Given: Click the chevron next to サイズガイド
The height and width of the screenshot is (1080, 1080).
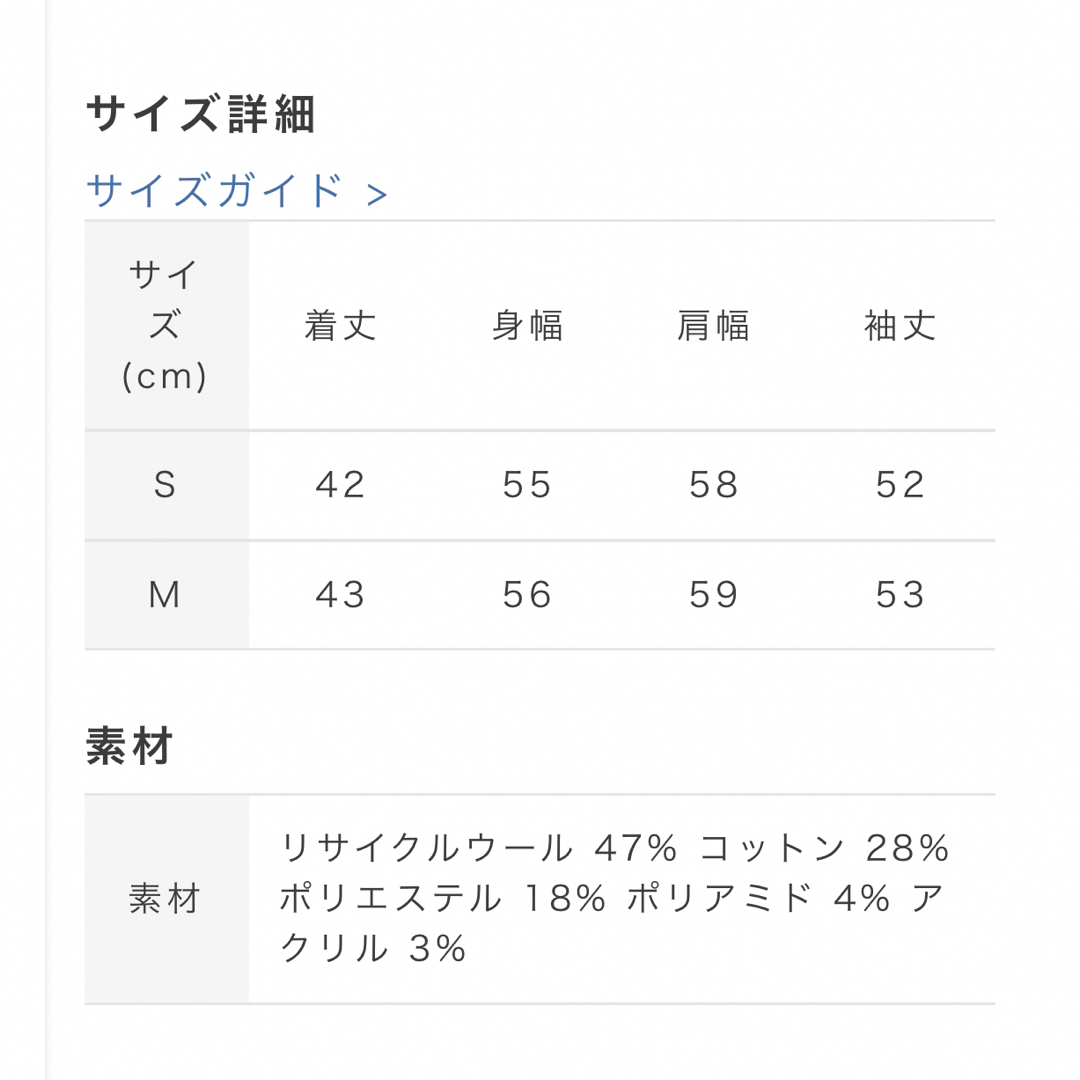Looking at the screenshot, I should tap(377, 195).
